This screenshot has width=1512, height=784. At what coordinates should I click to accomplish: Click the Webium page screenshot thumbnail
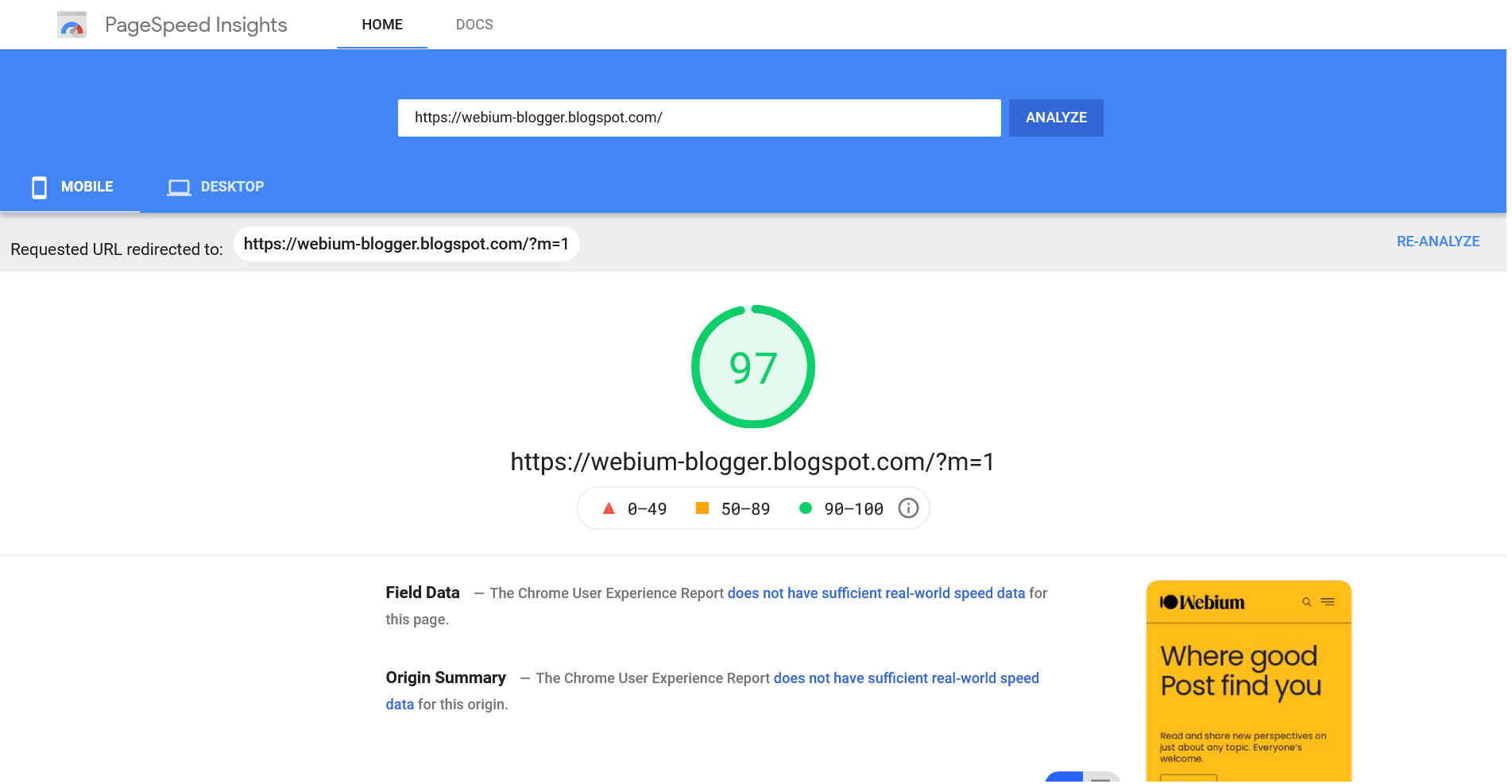1249,682
